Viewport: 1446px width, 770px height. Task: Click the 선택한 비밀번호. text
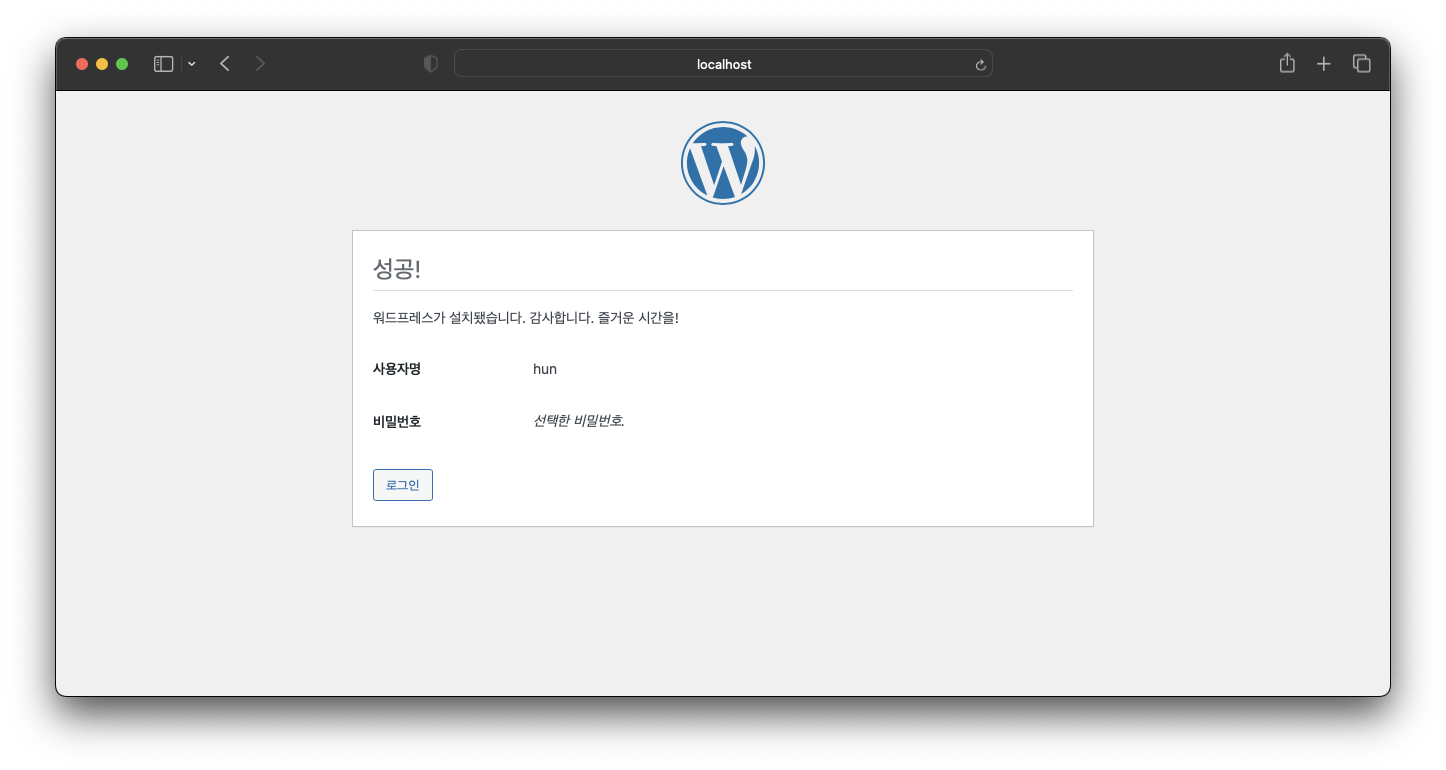[x=579, y=421]
